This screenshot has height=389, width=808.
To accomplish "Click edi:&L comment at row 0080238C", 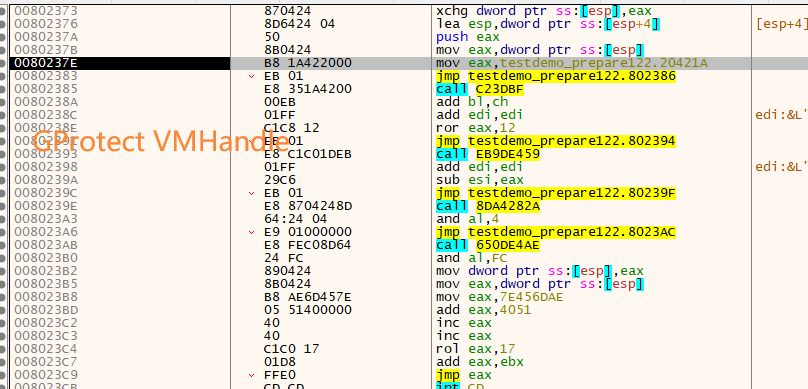I will (781, 115).
